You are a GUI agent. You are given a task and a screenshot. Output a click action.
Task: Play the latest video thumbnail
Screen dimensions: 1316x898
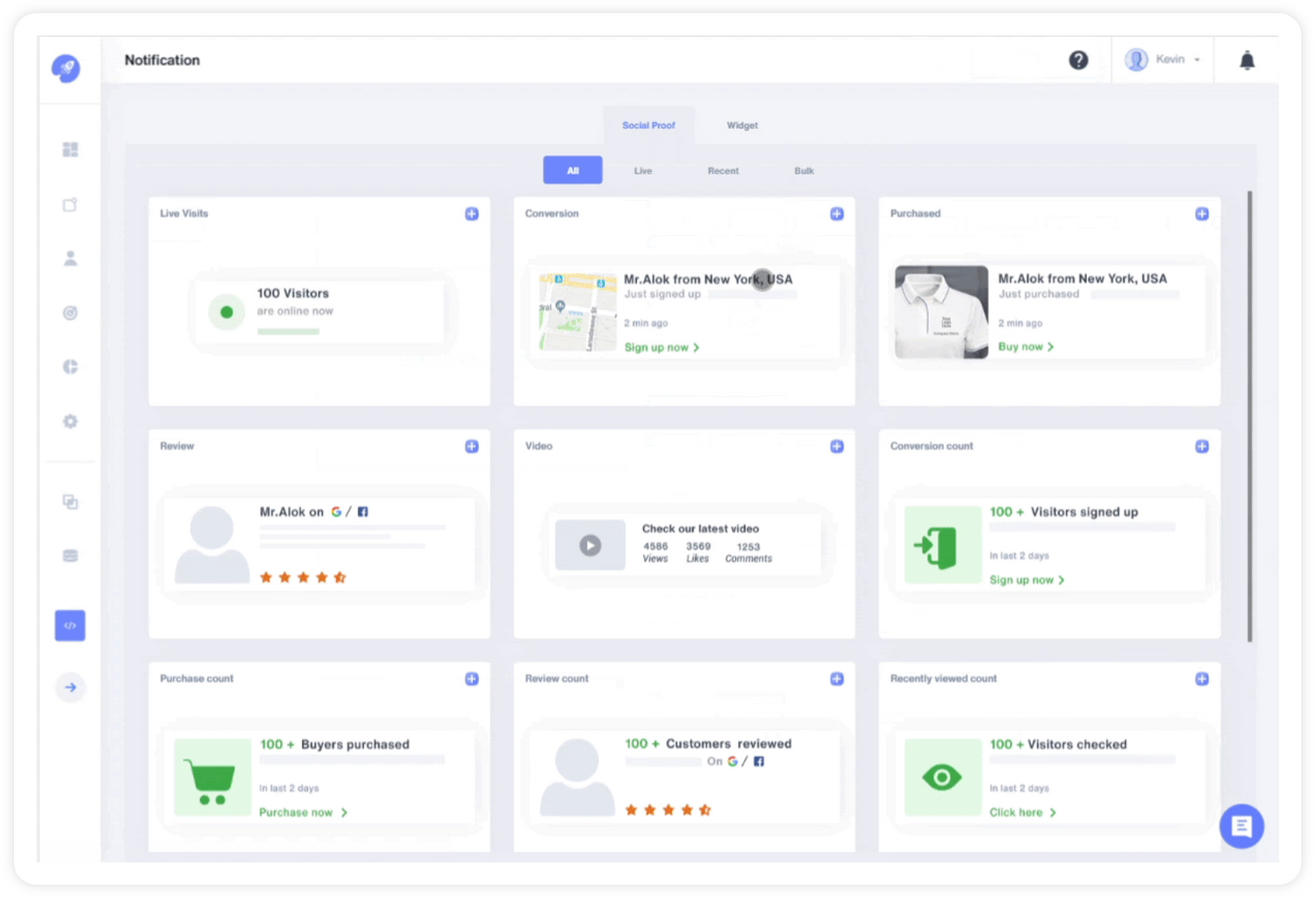[590, 545]
